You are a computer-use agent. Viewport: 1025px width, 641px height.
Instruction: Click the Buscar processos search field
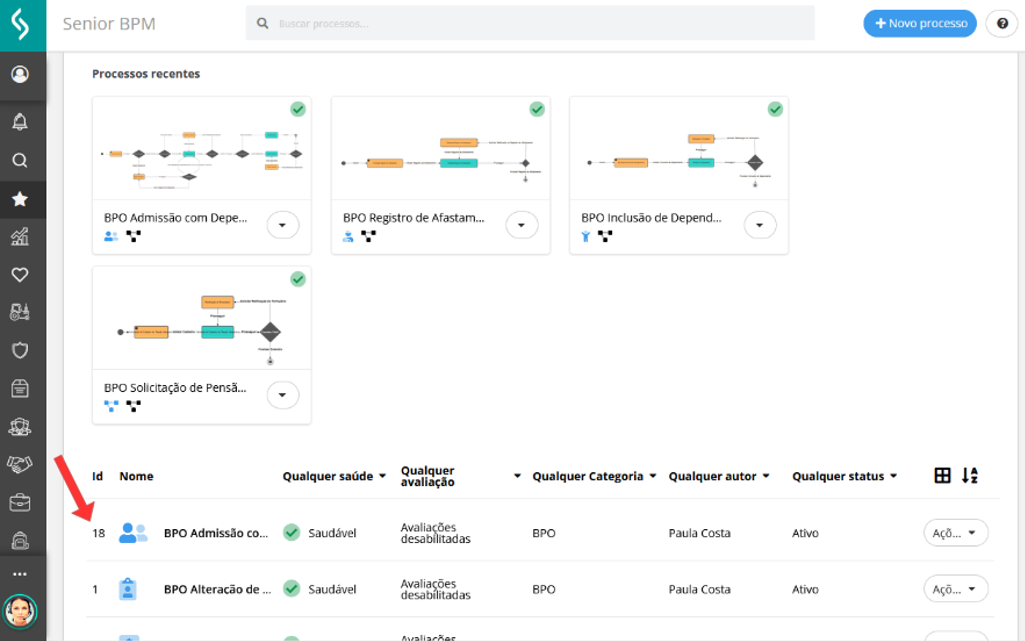530,23
